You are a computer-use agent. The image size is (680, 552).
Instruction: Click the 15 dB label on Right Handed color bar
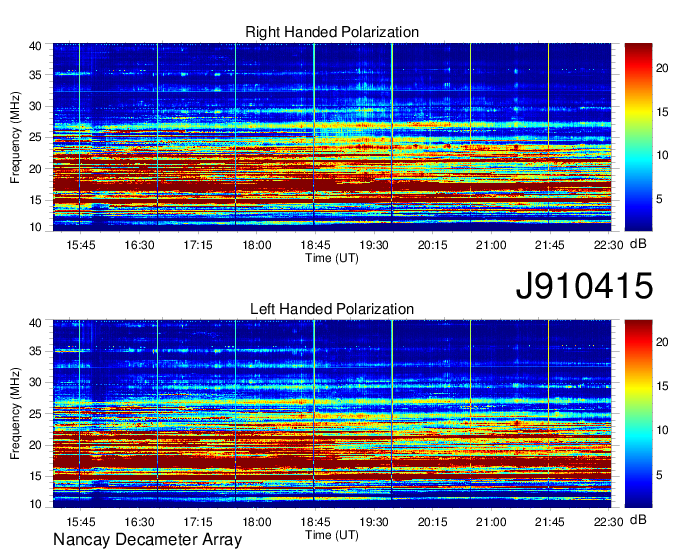click(x=662, y=112)
